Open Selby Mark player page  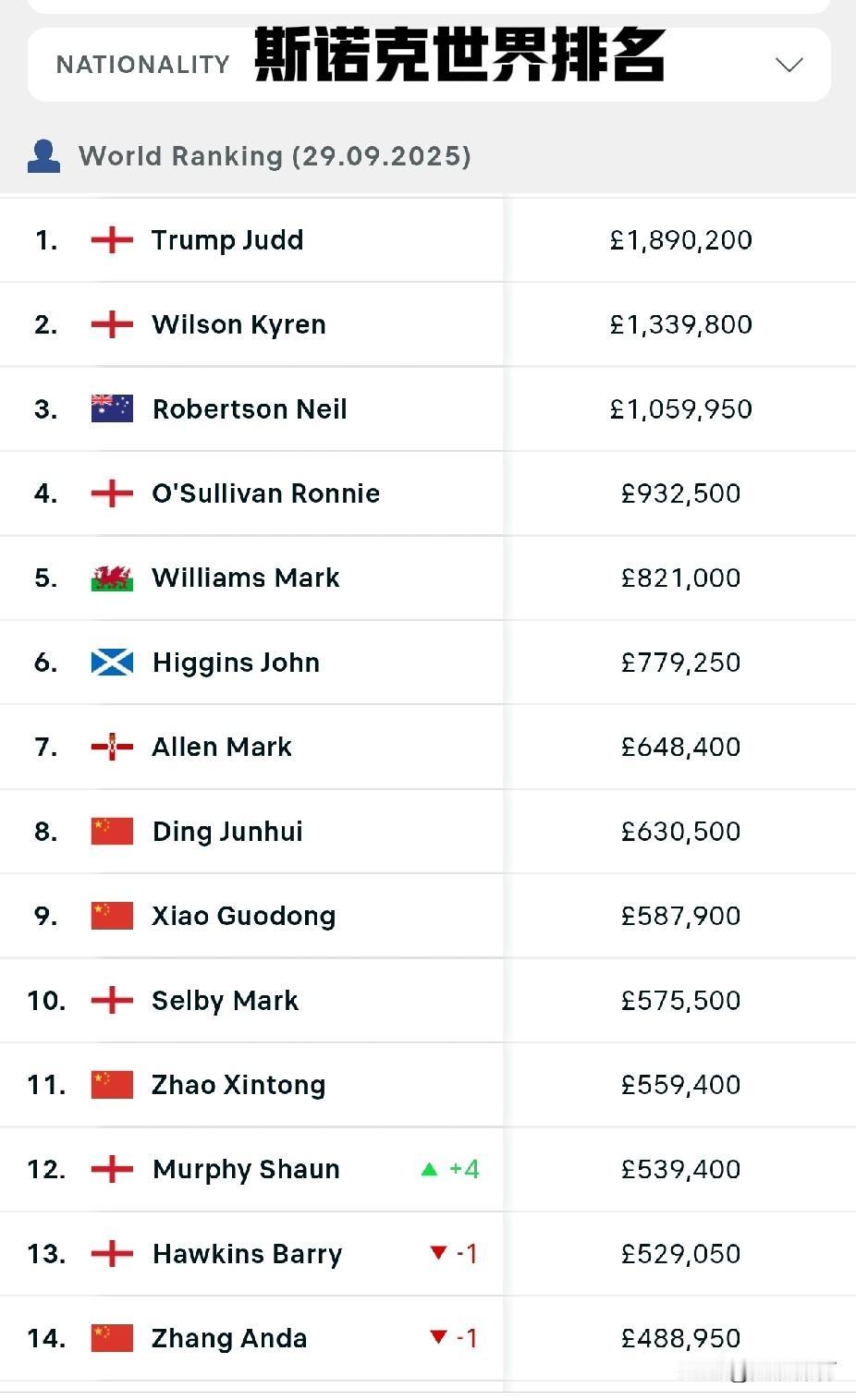tap(225, 1001)
